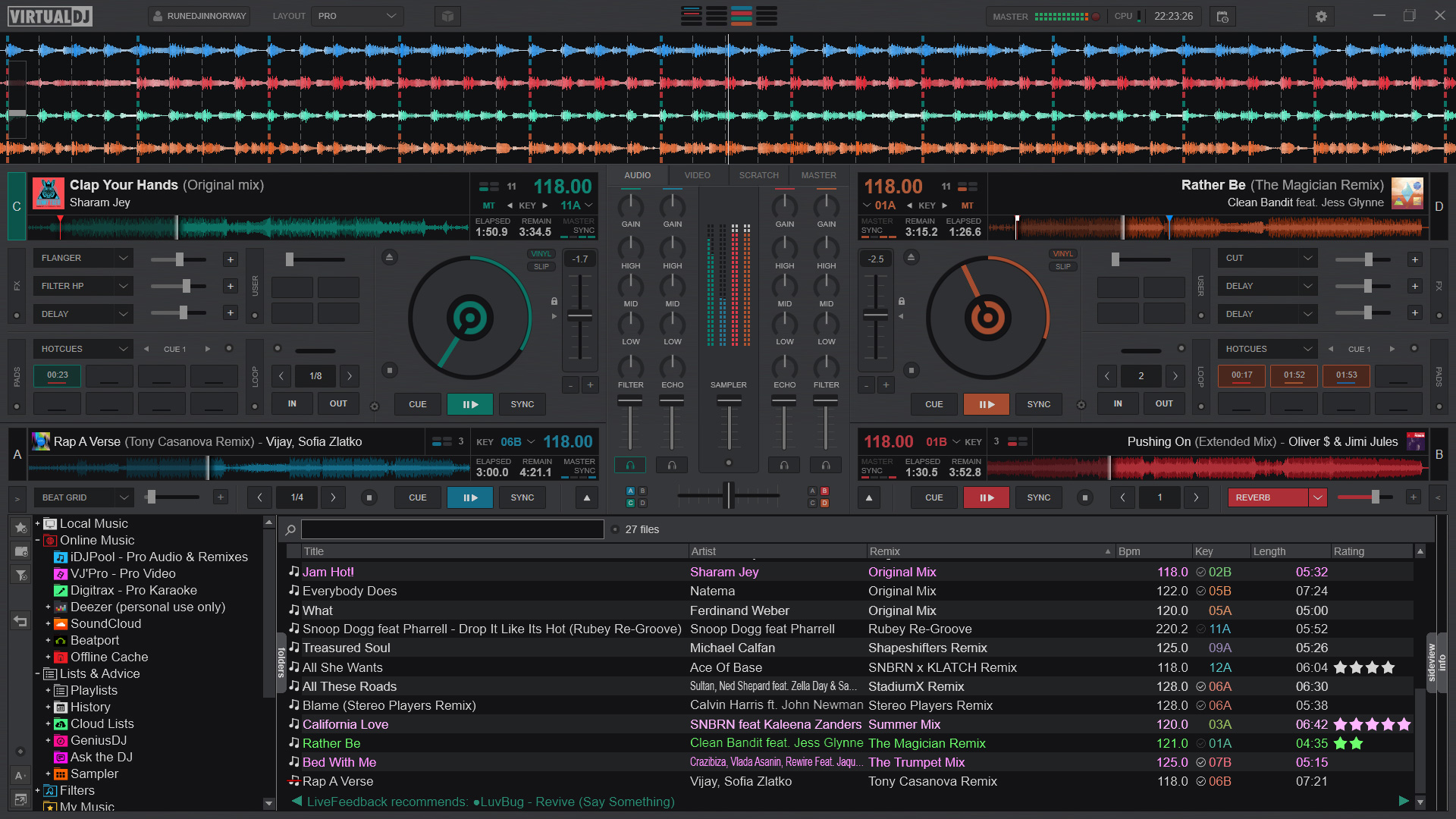Viewport: 1456px width, 819px height.
Task: Select the filter funnel icon in the sidebar
Action: 20,575
